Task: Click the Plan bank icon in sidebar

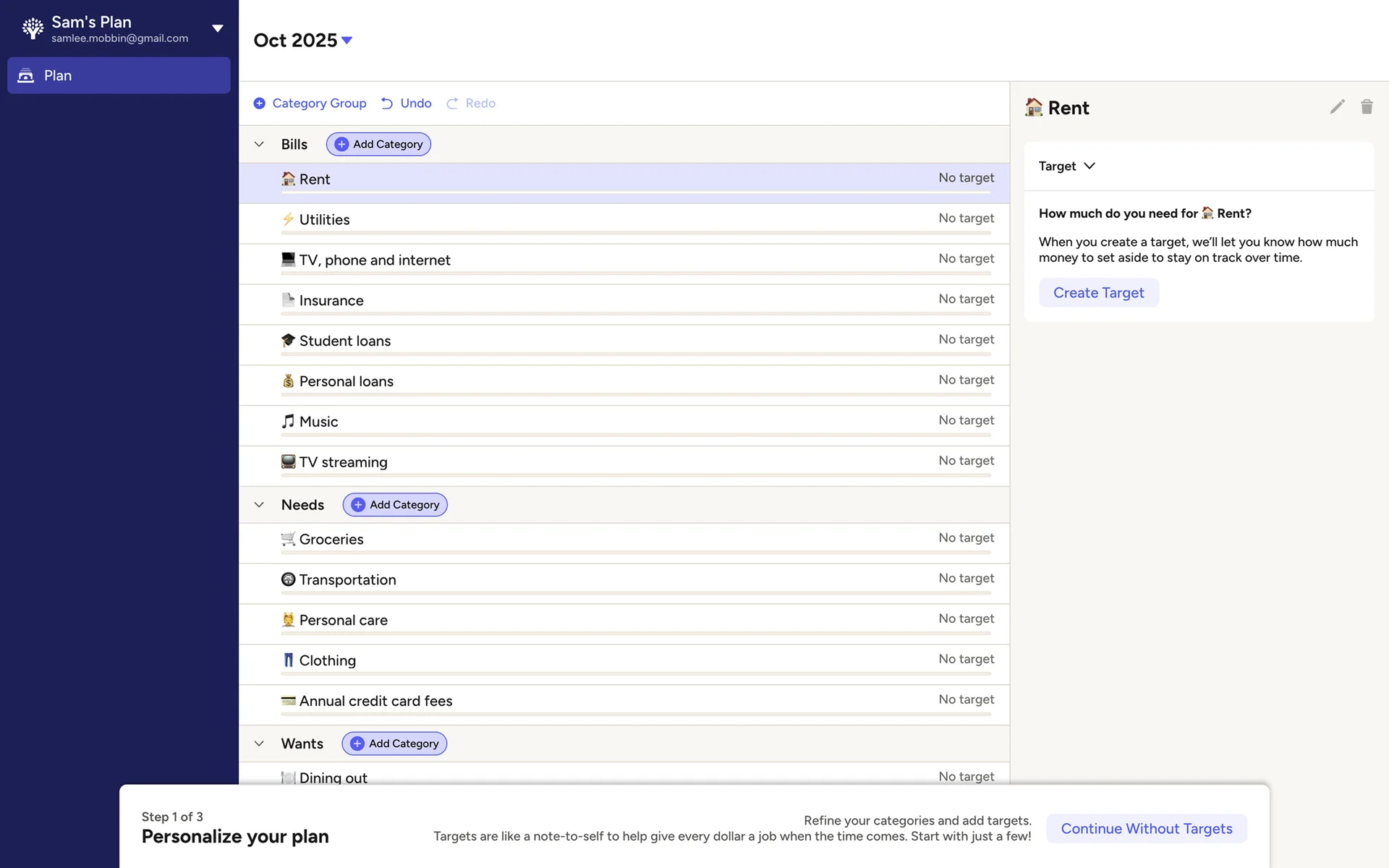Action: (x=26, y=75)
